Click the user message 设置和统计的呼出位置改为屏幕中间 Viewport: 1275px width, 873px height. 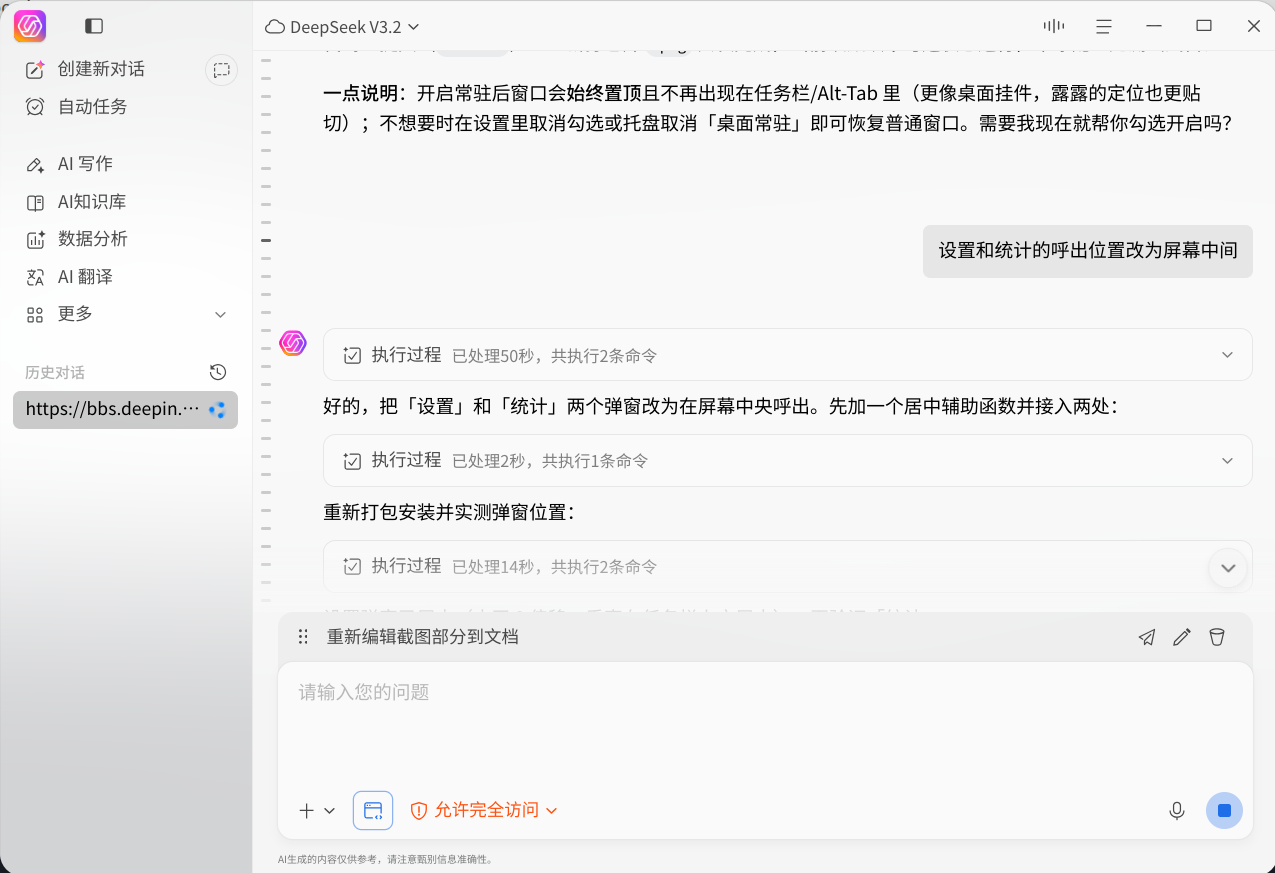point(1088,251)
